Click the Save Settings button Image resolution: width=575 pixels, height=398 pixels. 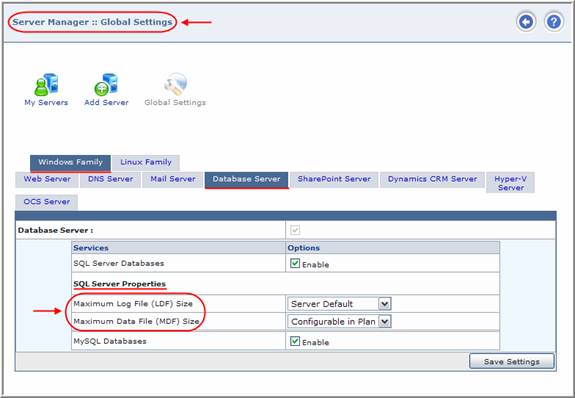[512, 362]
